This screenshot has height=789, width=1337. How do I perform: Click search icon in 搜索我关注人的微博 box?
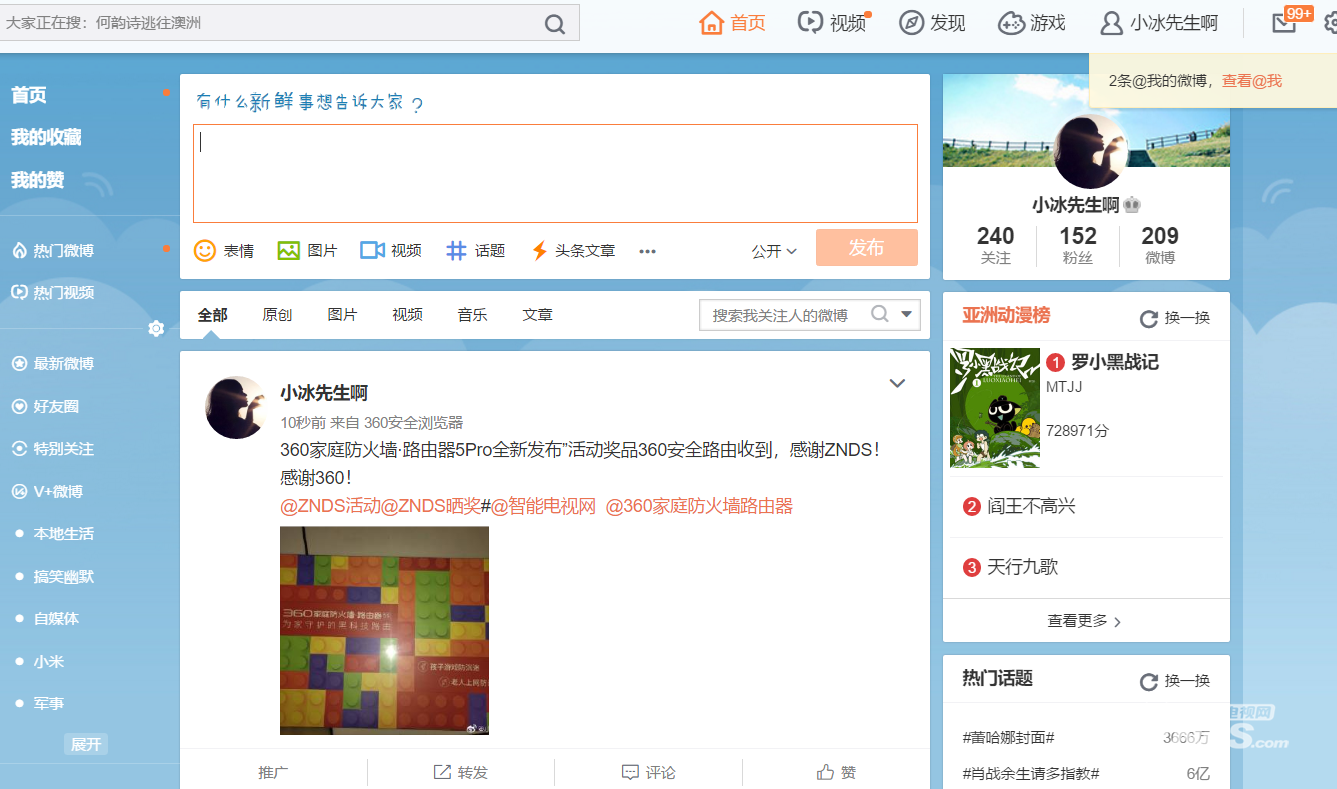pos(880,314)
